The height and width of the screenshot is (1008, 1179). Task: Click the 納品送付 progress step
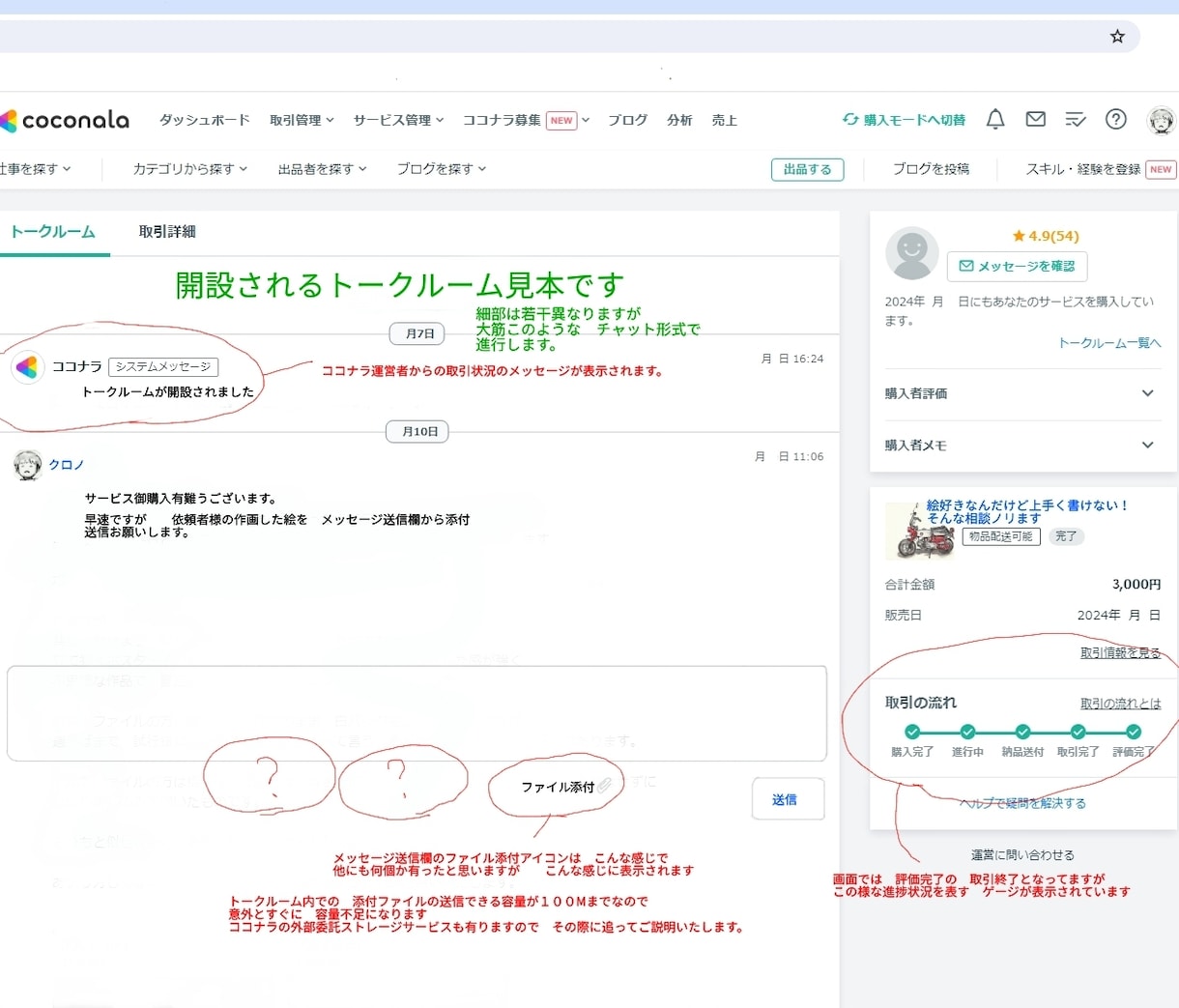tap(1022, 740)
